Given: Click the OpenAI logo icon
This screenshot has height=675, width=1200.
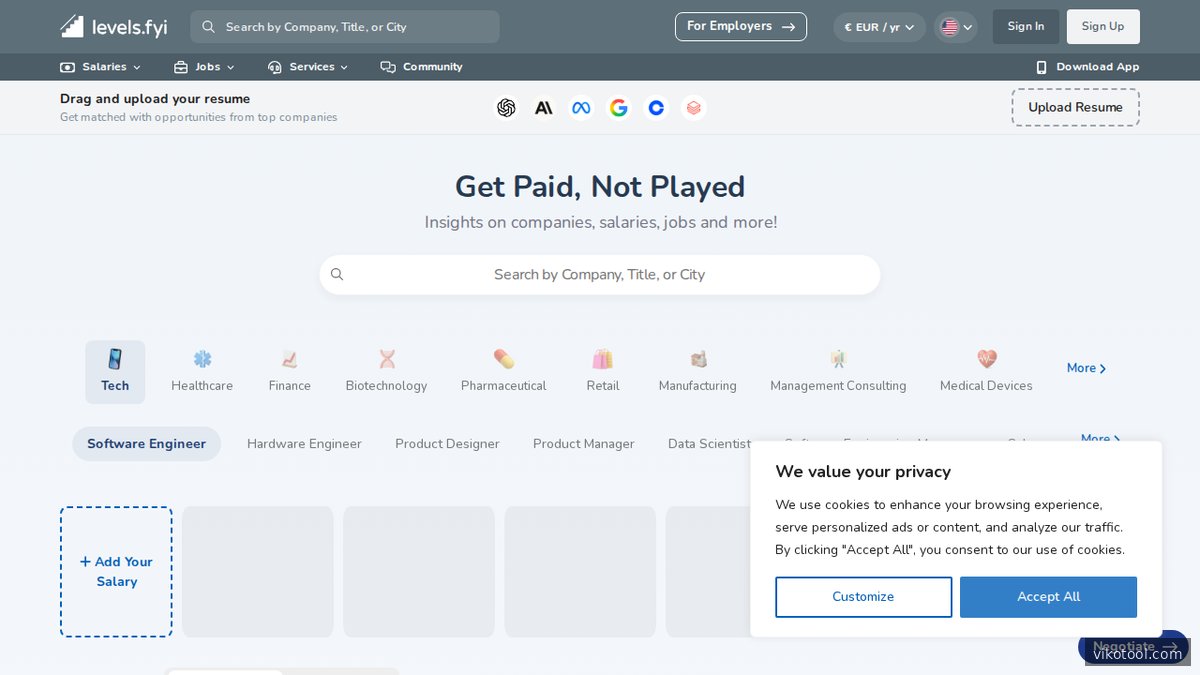Looking at the screenshot, I should (506, 107).
